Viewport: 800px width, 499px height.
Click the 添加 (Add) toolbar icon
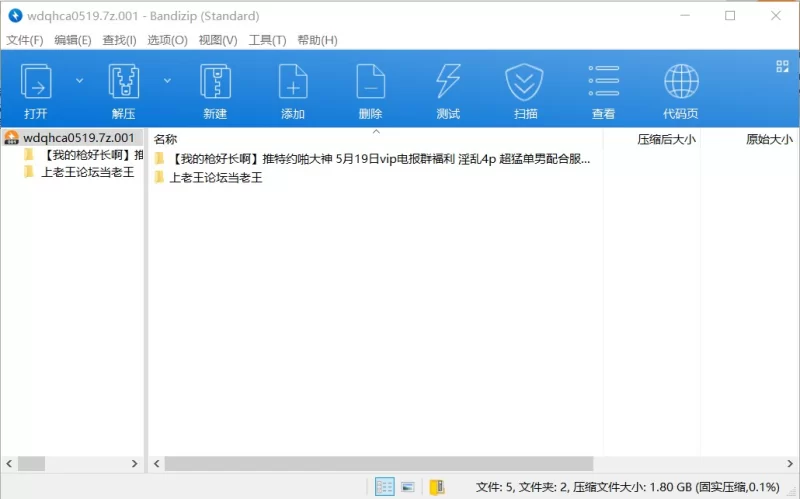293,82
